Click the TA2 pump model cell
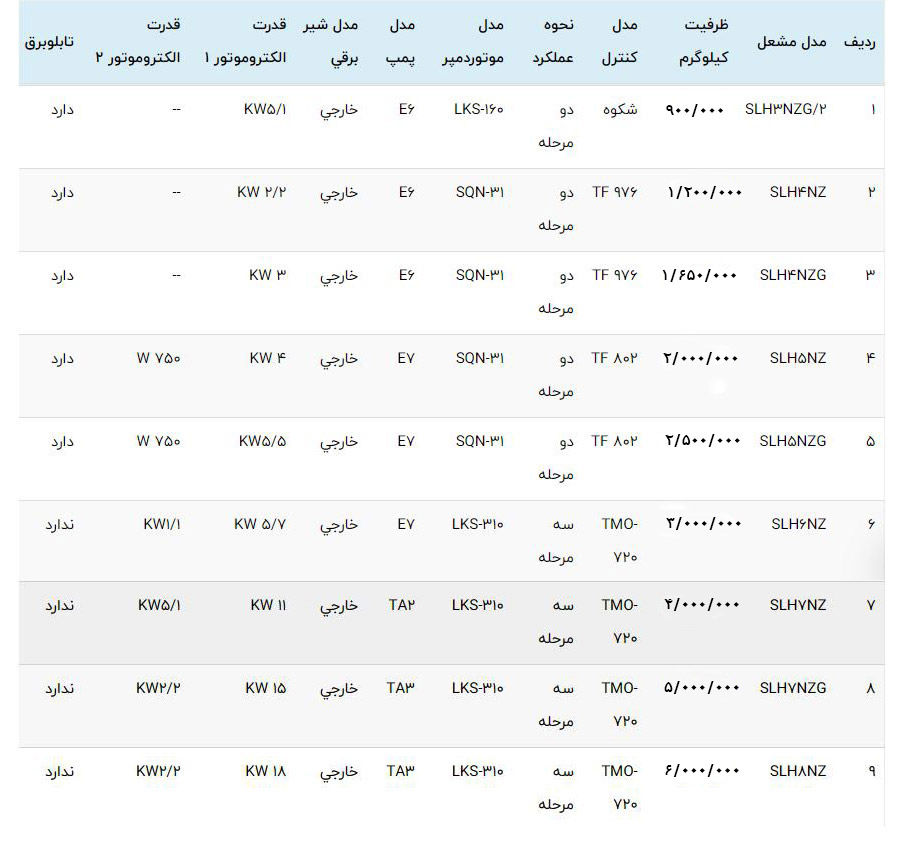Image resolution: width=903 pixels, height=847 pixels. tap(401, 605)
